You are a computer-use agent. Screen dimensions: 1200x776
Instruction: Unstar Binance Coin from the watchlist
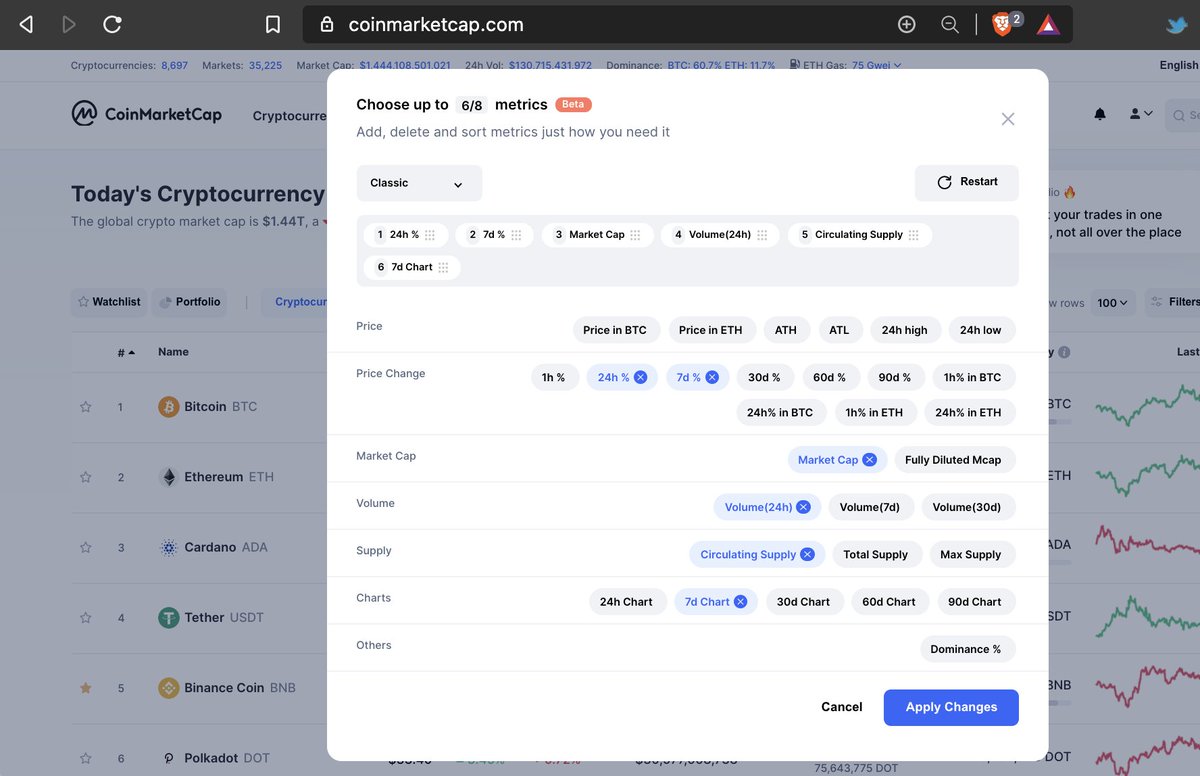(85, 688)
